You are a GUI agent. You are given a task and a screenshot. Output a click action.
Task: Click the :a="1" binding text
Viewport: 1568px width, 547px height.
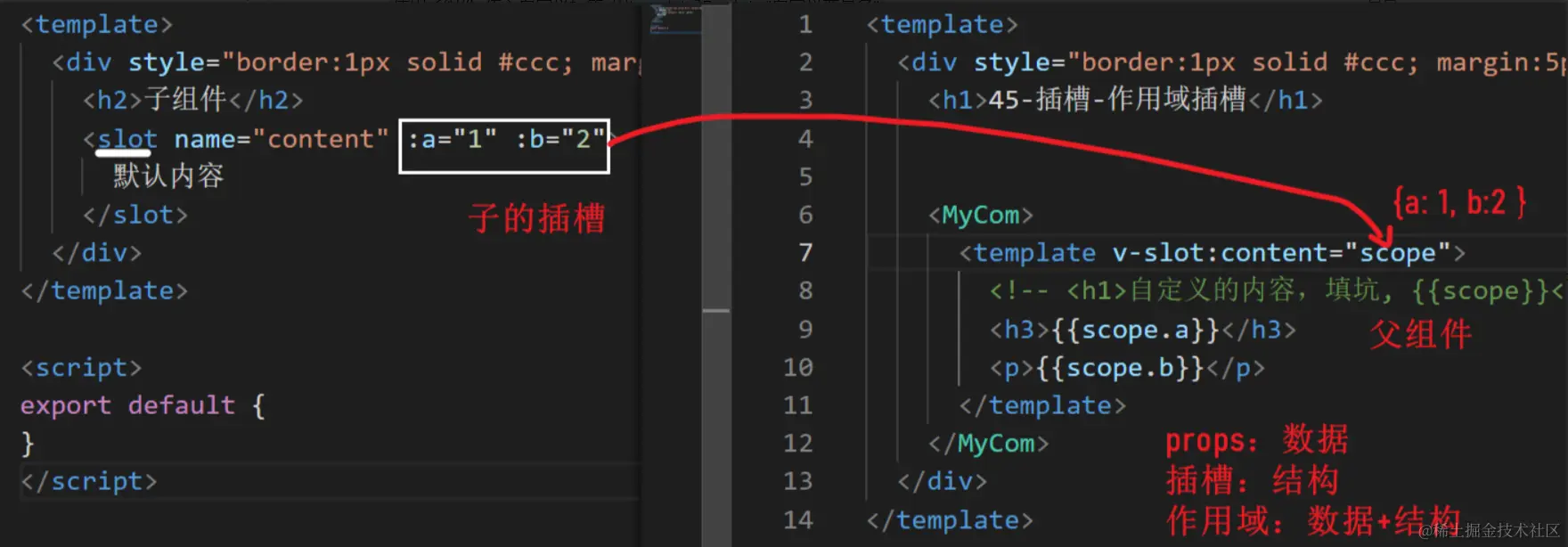click(x=452, y=139)
